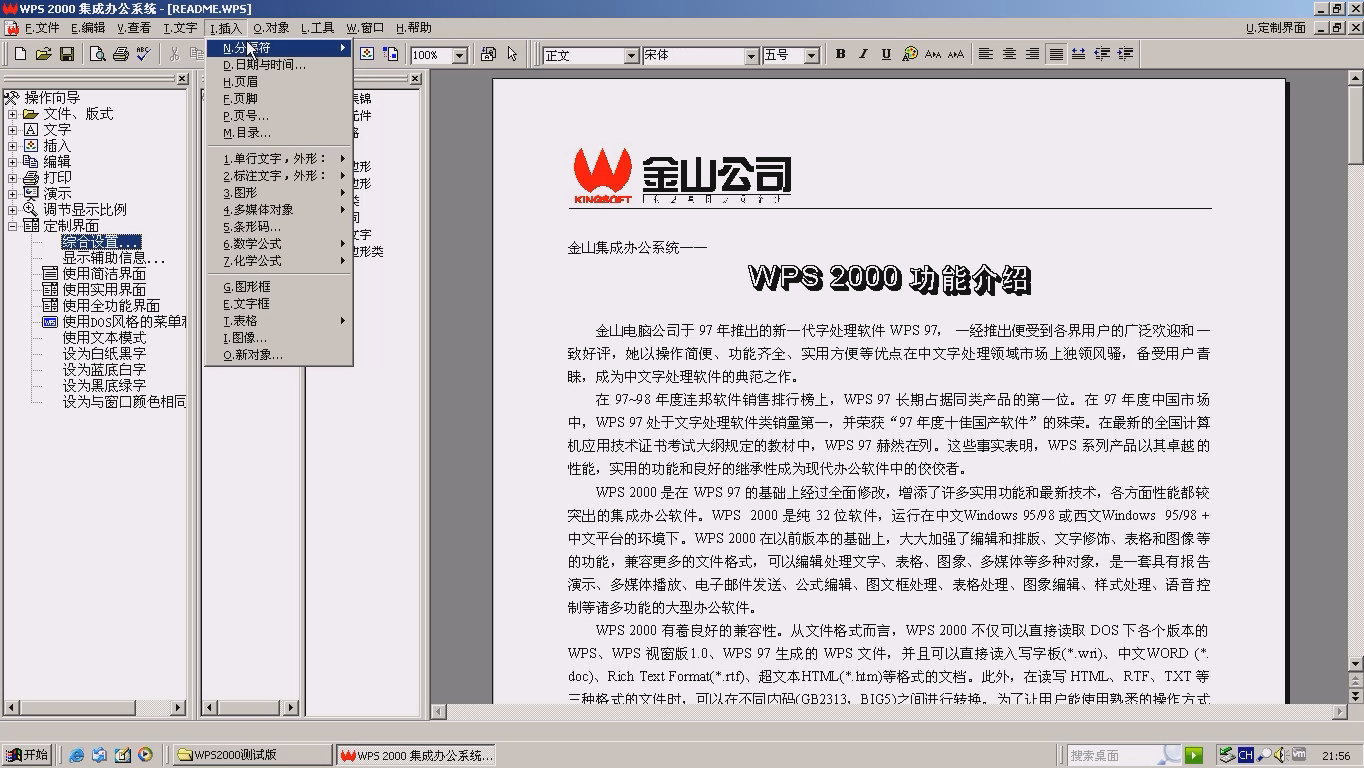Click the document vertical scrollbar down arrow
The image size is (1364, 768).
click(1356, 664)
